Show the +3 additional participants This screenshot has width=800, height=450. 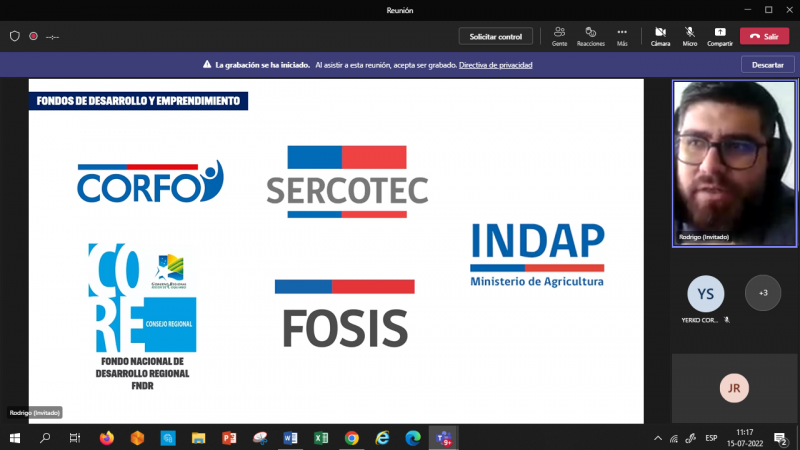pyautogui.click(x=763, y=293)
